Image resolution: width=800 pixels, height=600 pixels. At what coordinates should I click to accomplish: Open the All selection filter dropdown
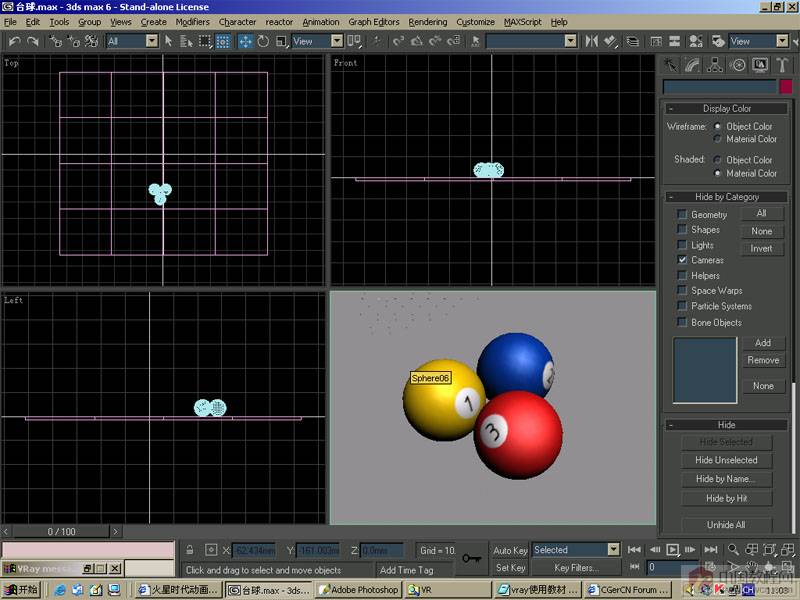152,41
